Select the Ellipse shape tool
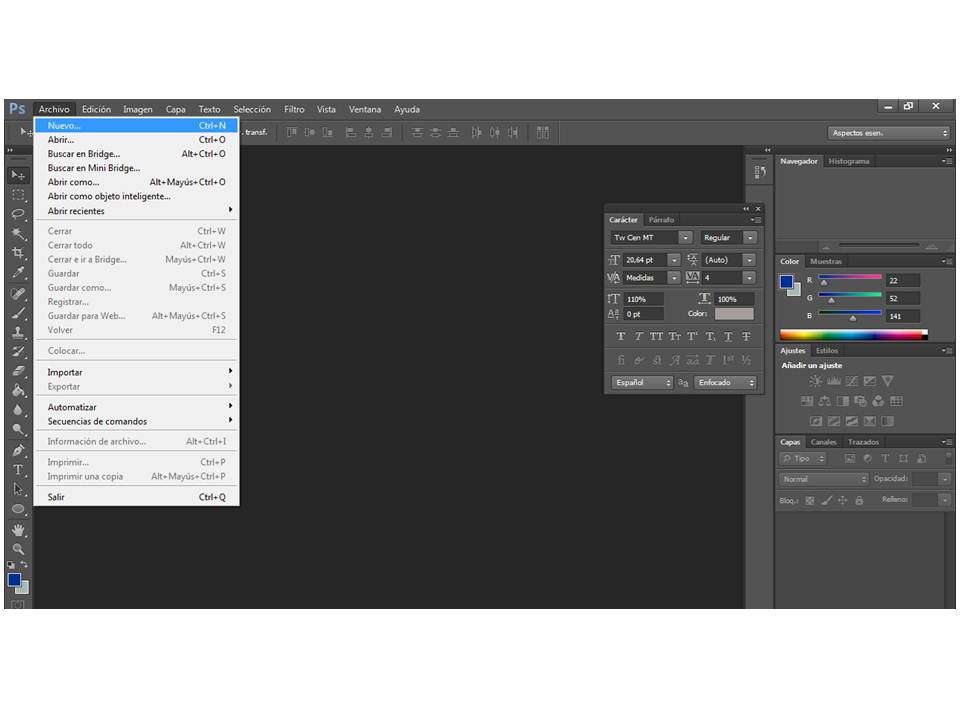 point(18,509)
